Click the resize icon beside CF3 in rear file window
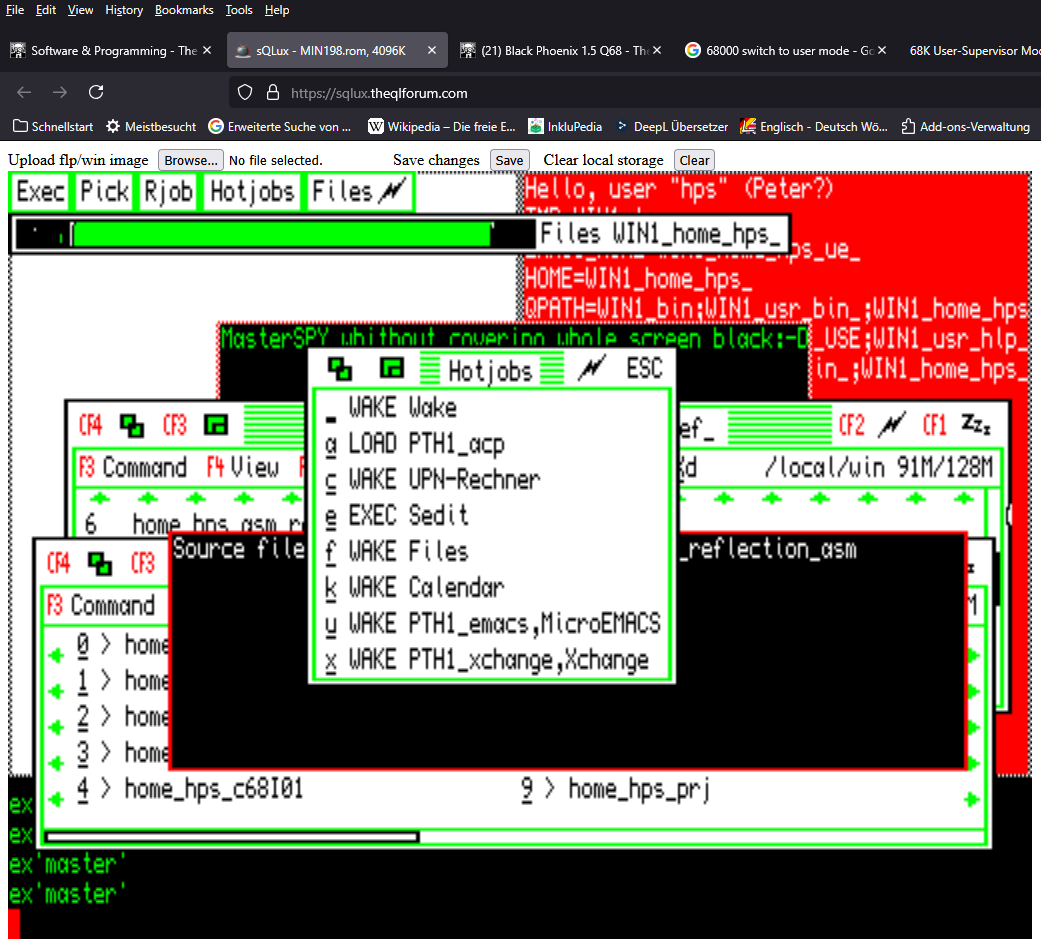Viewport: 1041px width, 950px height. [x=216, y=425]
